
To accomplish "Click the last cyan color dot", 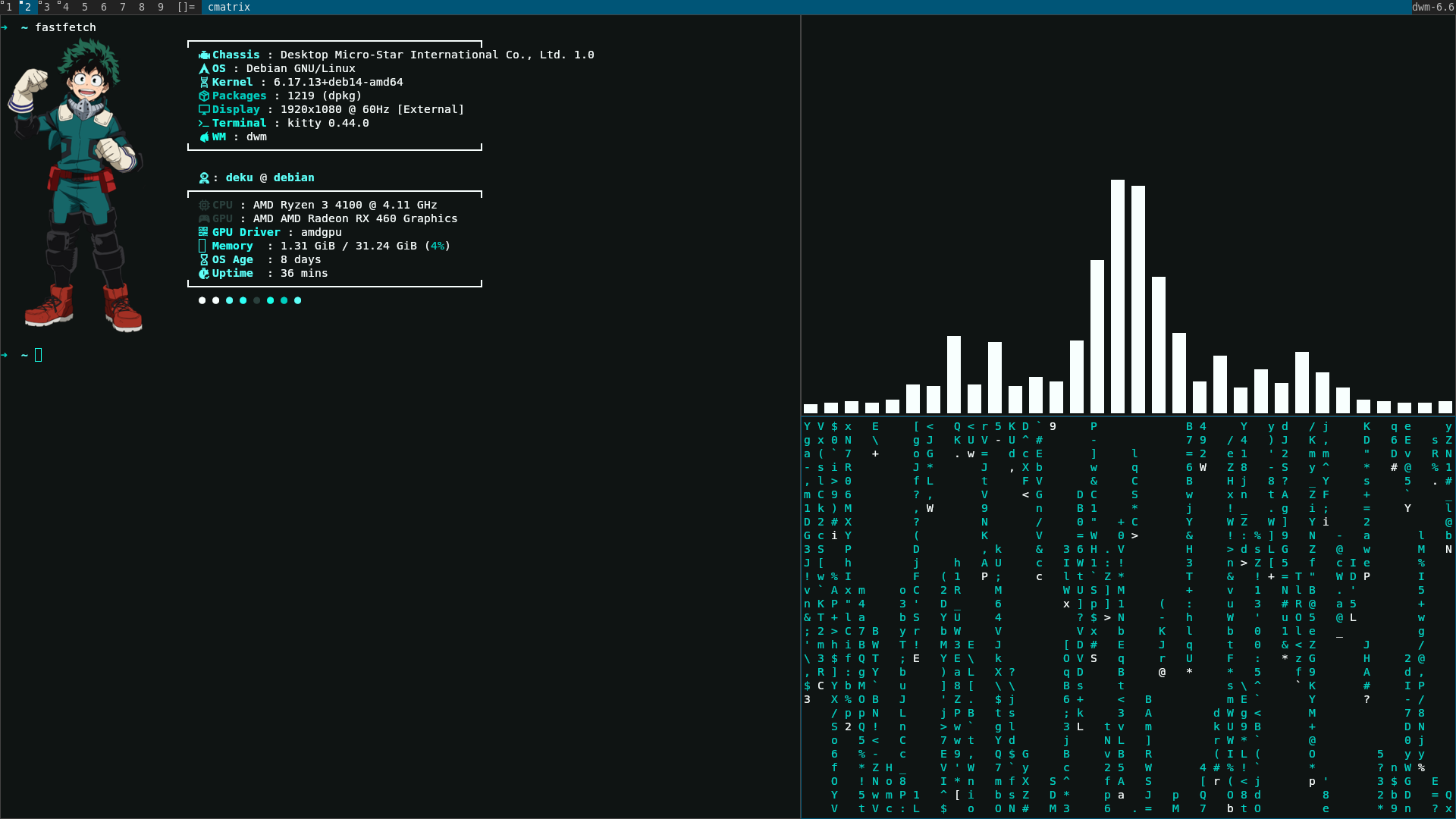I will (297, 300).
